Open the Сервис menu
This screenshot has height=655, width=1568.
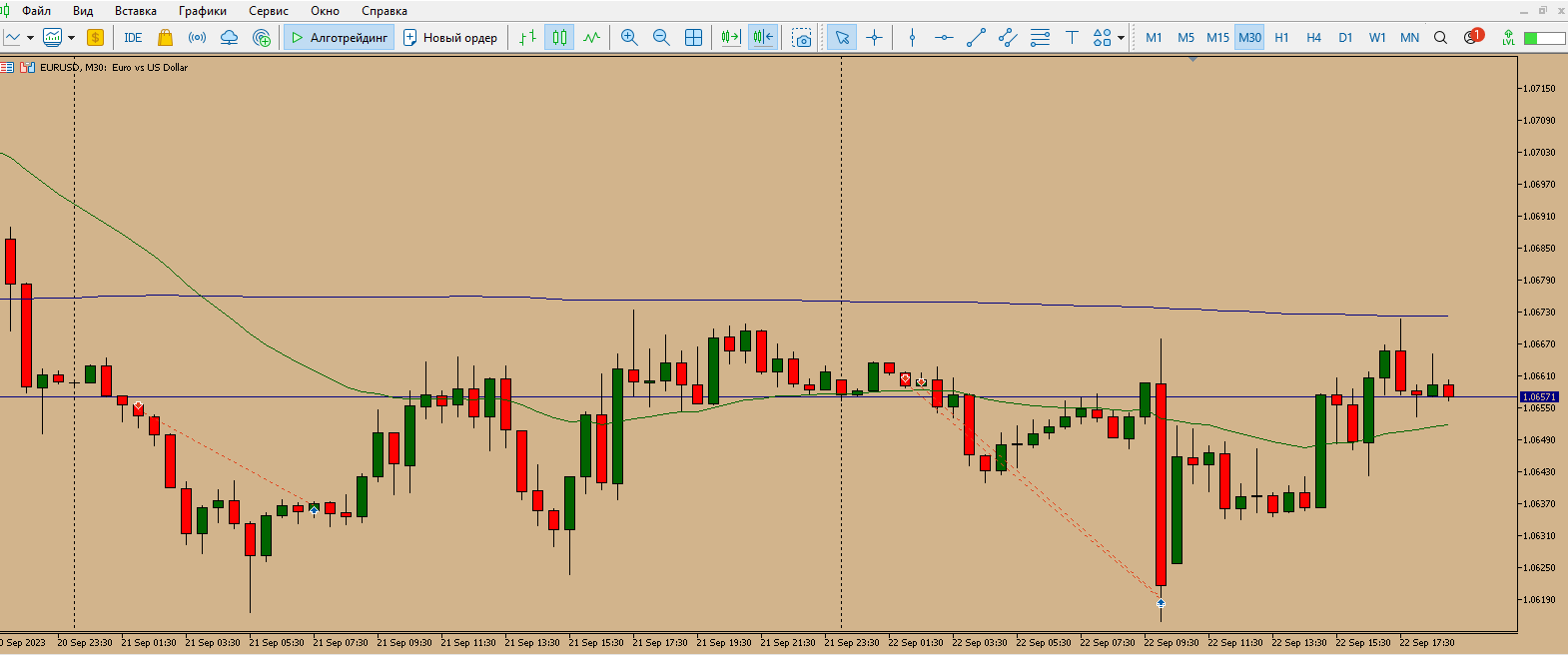pyautogui.click(x=269, y=11)
